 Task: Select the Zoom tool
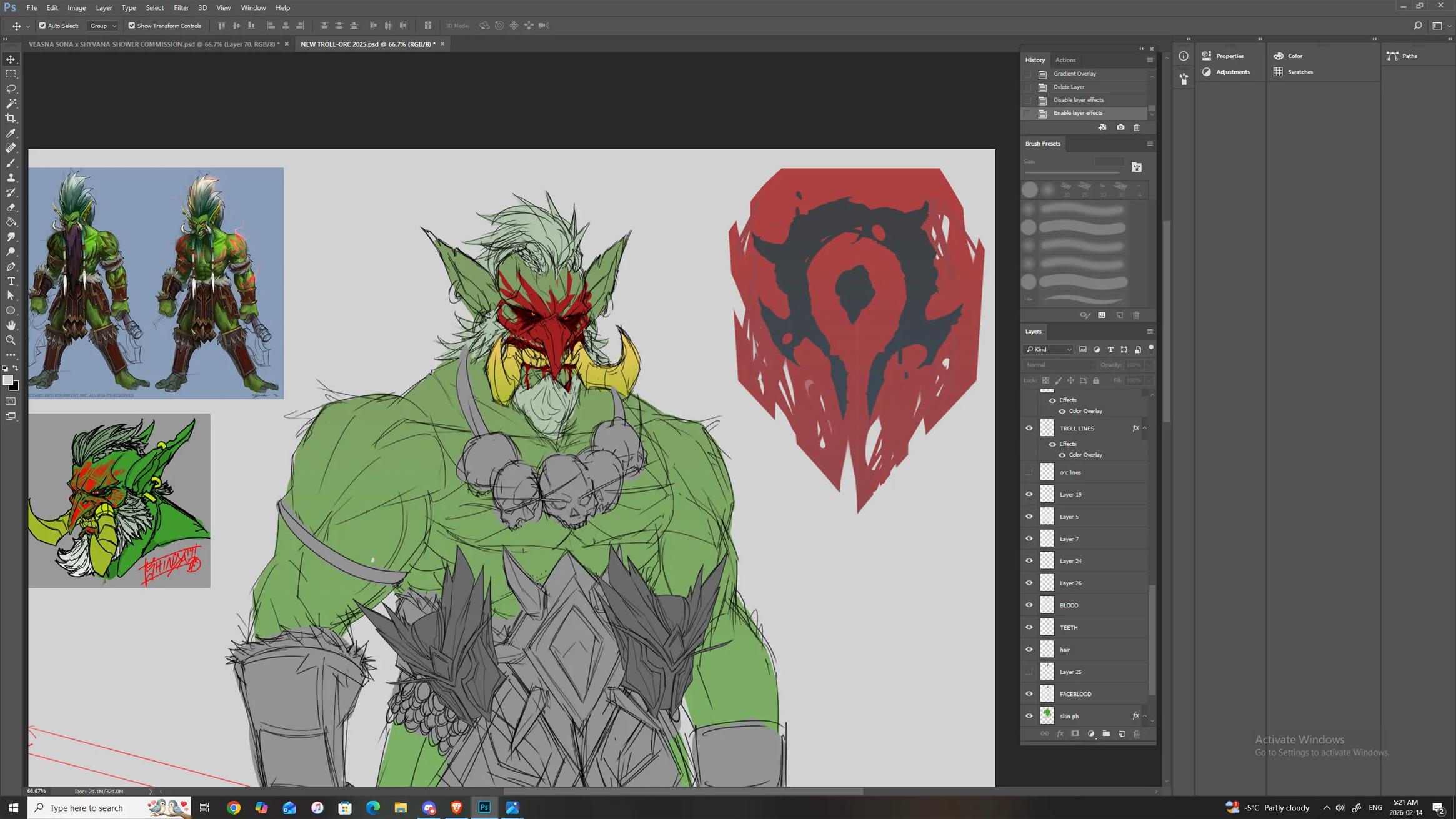[x=11, y=340]
